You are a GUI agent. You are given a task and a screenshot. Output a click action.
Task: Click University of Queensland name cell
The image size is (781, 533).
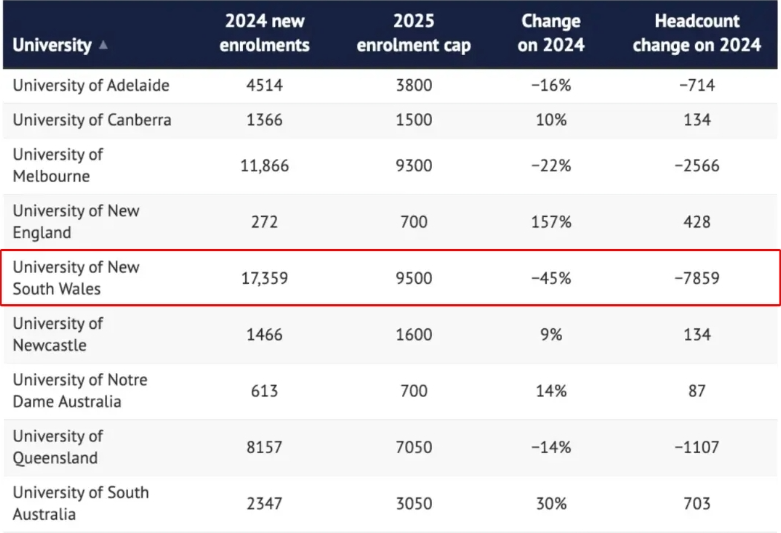point(57,447)
